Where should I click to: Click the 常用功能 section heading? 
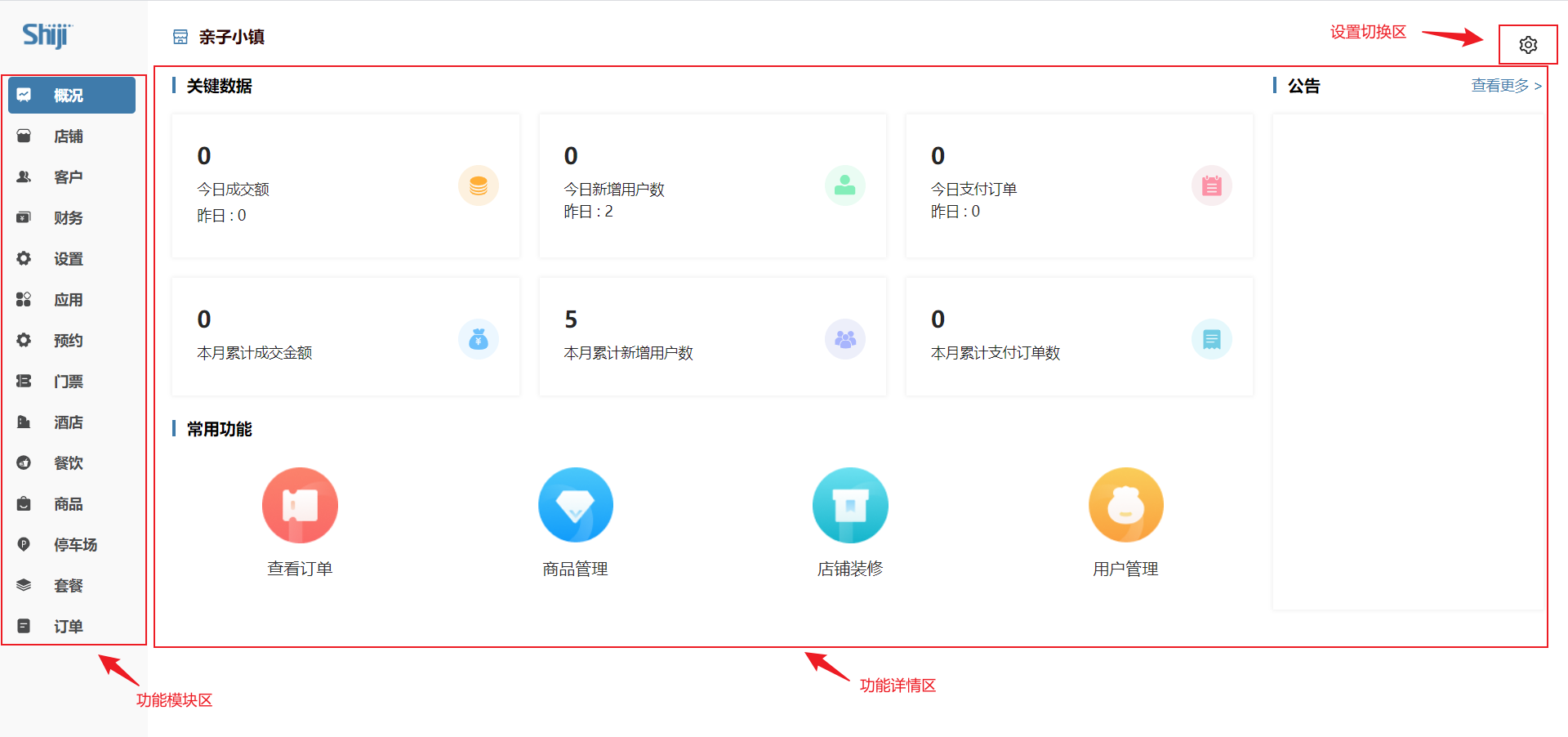(x=220, y=429)
